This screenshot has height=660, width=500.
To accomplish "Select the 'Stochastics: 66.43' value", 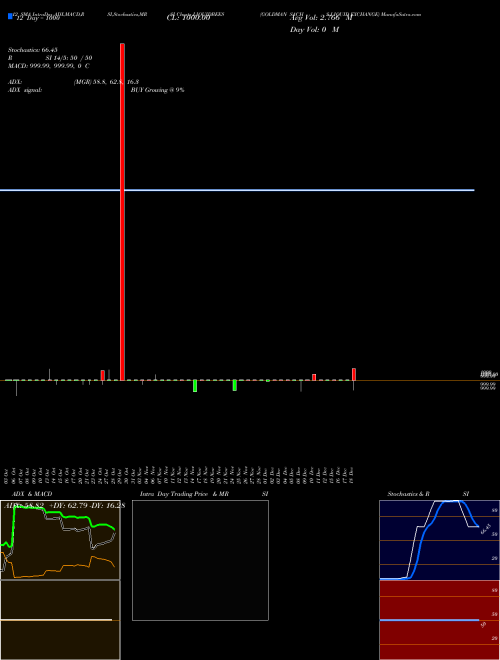I will (x=33, y=50).
